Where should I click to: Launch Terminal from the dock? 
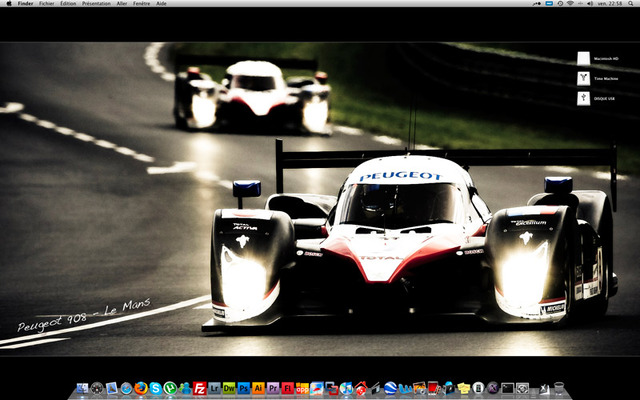507,388
